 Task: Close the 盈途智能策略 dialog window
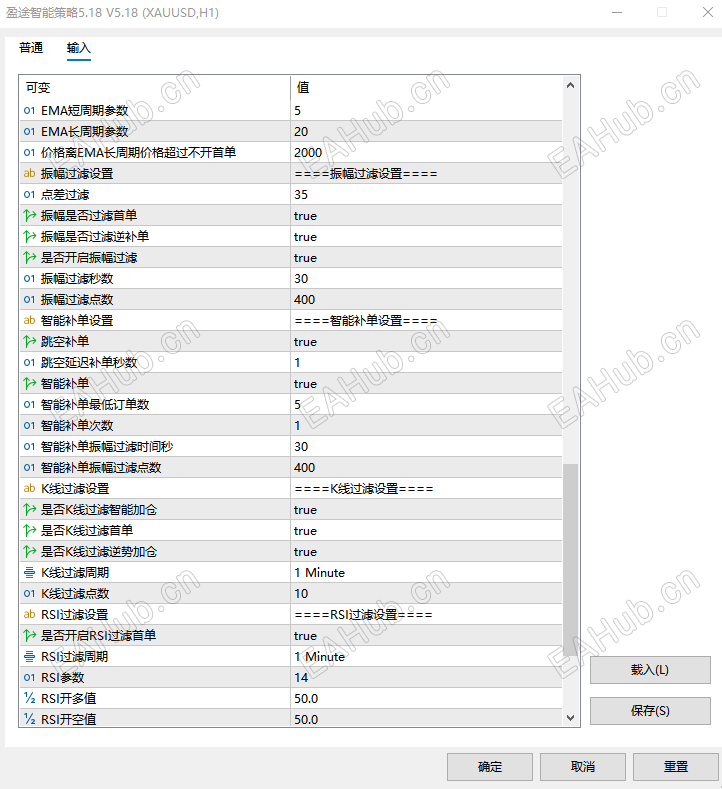point(707,12)
